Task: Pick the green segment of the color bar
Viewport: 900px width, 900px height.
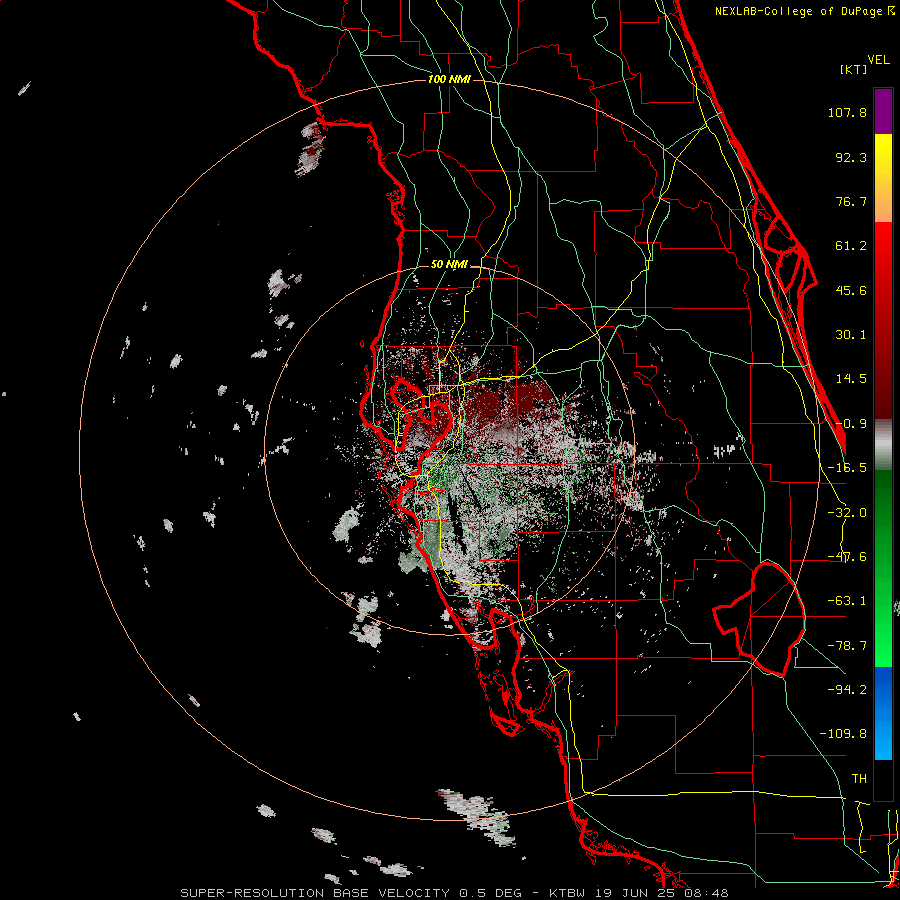Action: coord(883,568)
